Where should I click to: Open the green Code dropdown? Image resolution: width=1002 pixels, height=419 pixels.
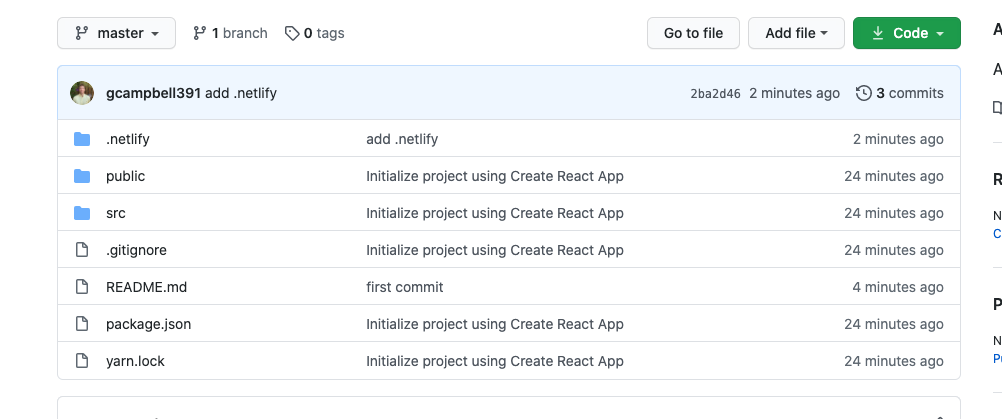pos(907,33)
